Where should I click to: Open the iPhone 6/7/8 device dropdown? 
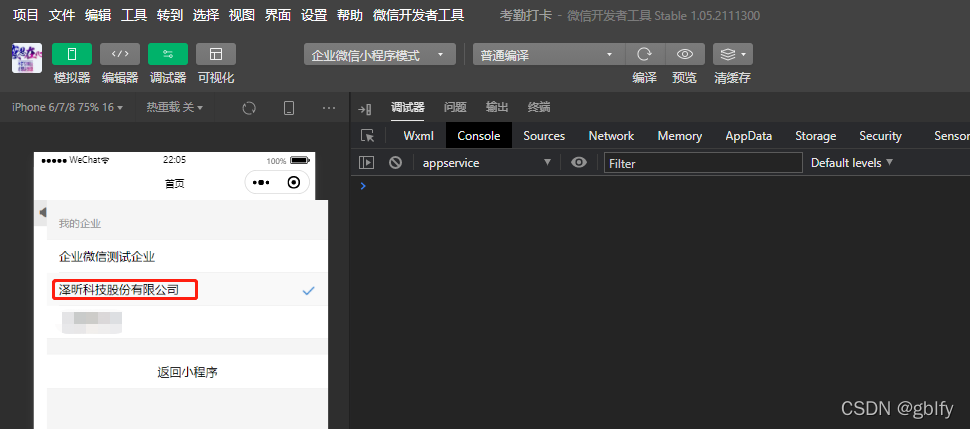(x=67, y=108)
